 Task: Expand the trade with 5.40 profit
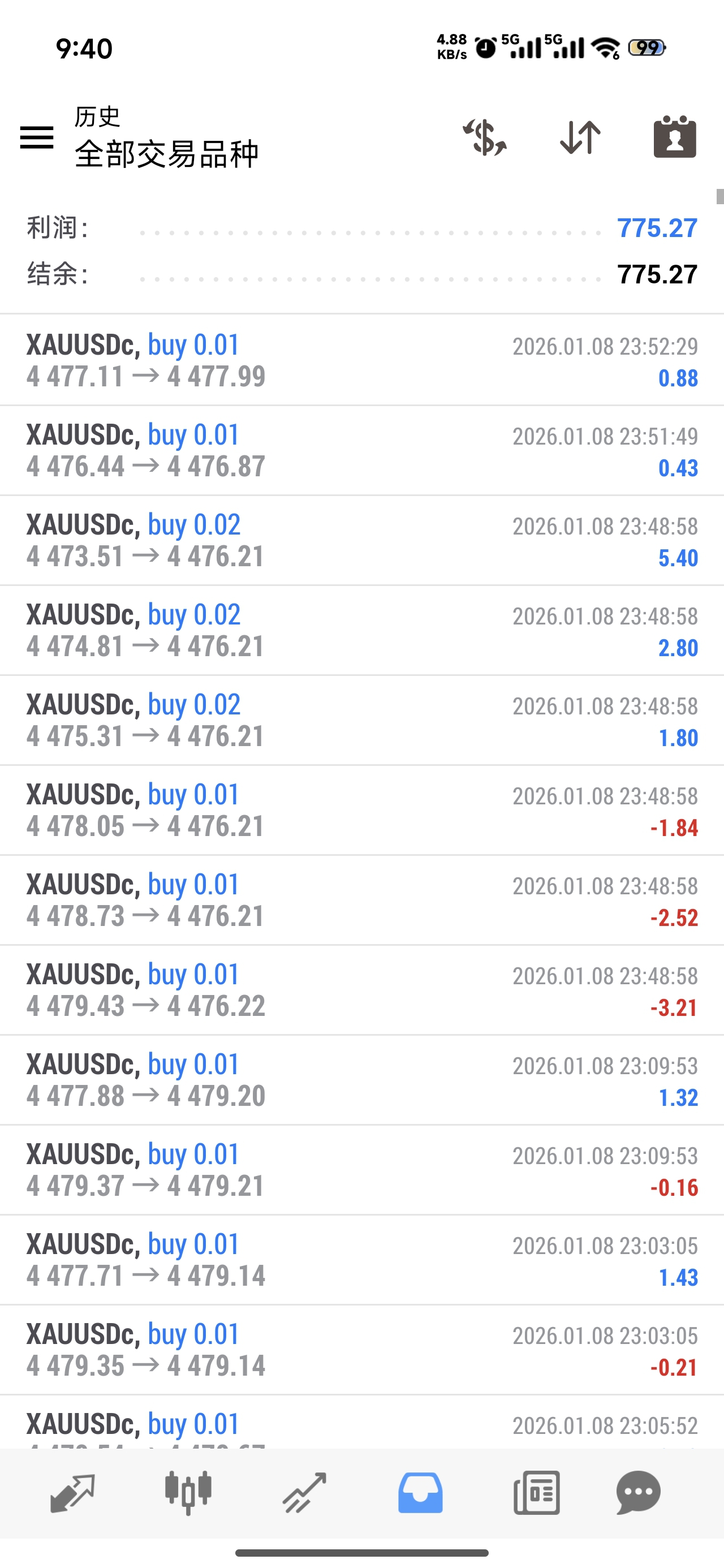coord(361,541)
